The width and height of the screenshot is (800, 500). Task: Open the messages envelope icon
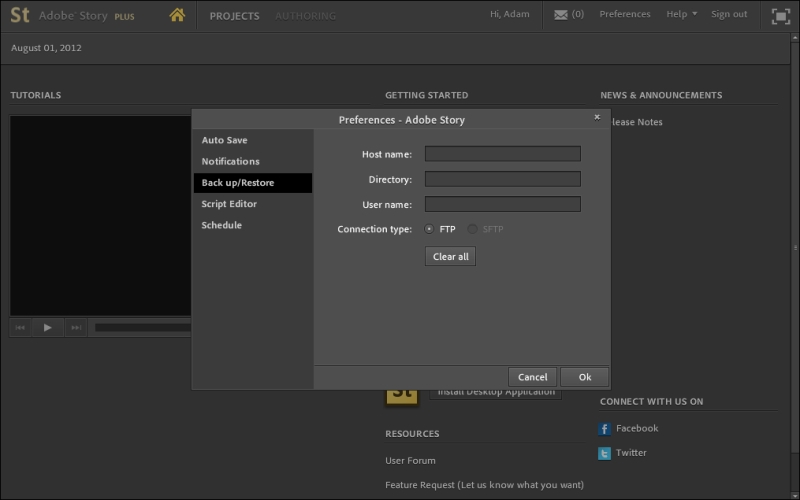[561, 15]
